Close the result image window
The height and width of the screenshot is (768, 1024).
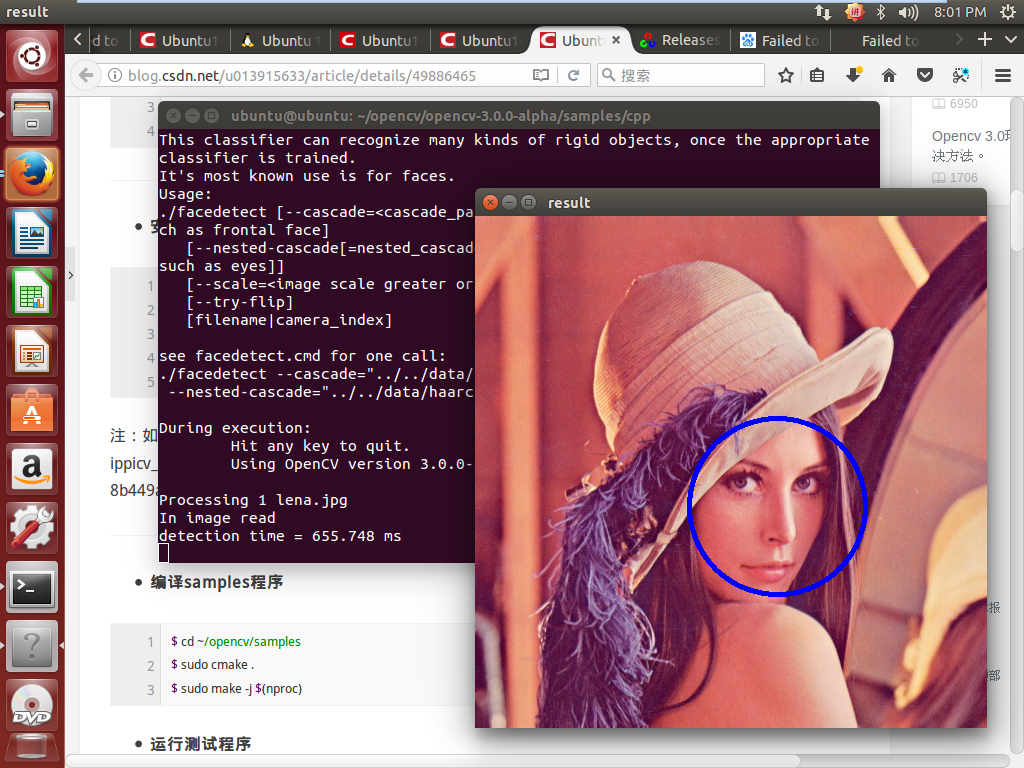tap(490, 202)
